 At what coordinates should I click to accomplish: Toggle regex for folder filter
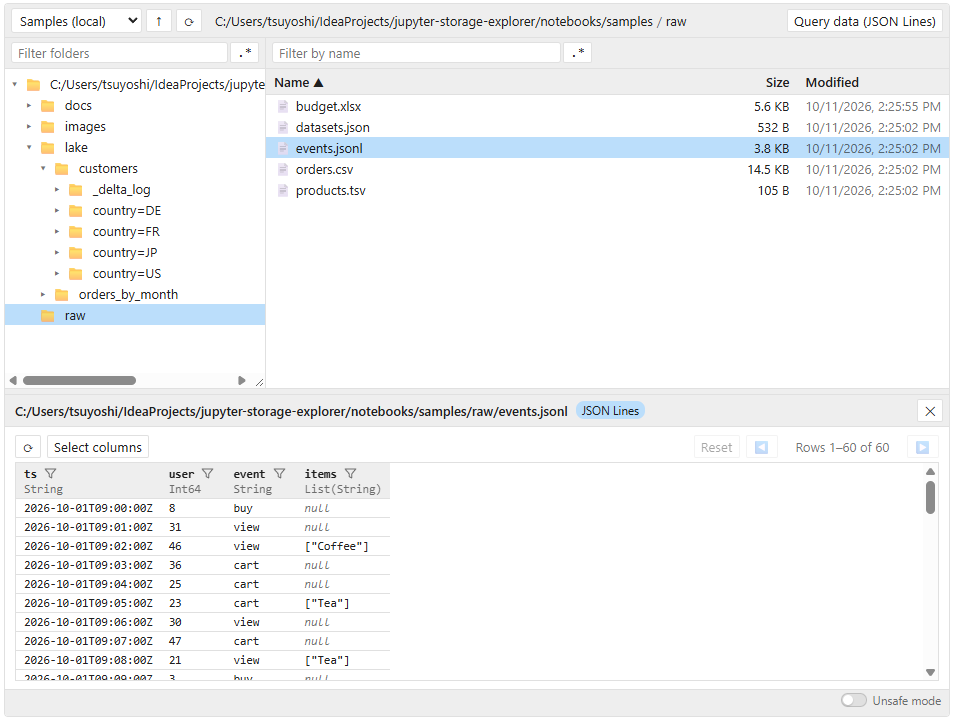(x=245, y=53)
